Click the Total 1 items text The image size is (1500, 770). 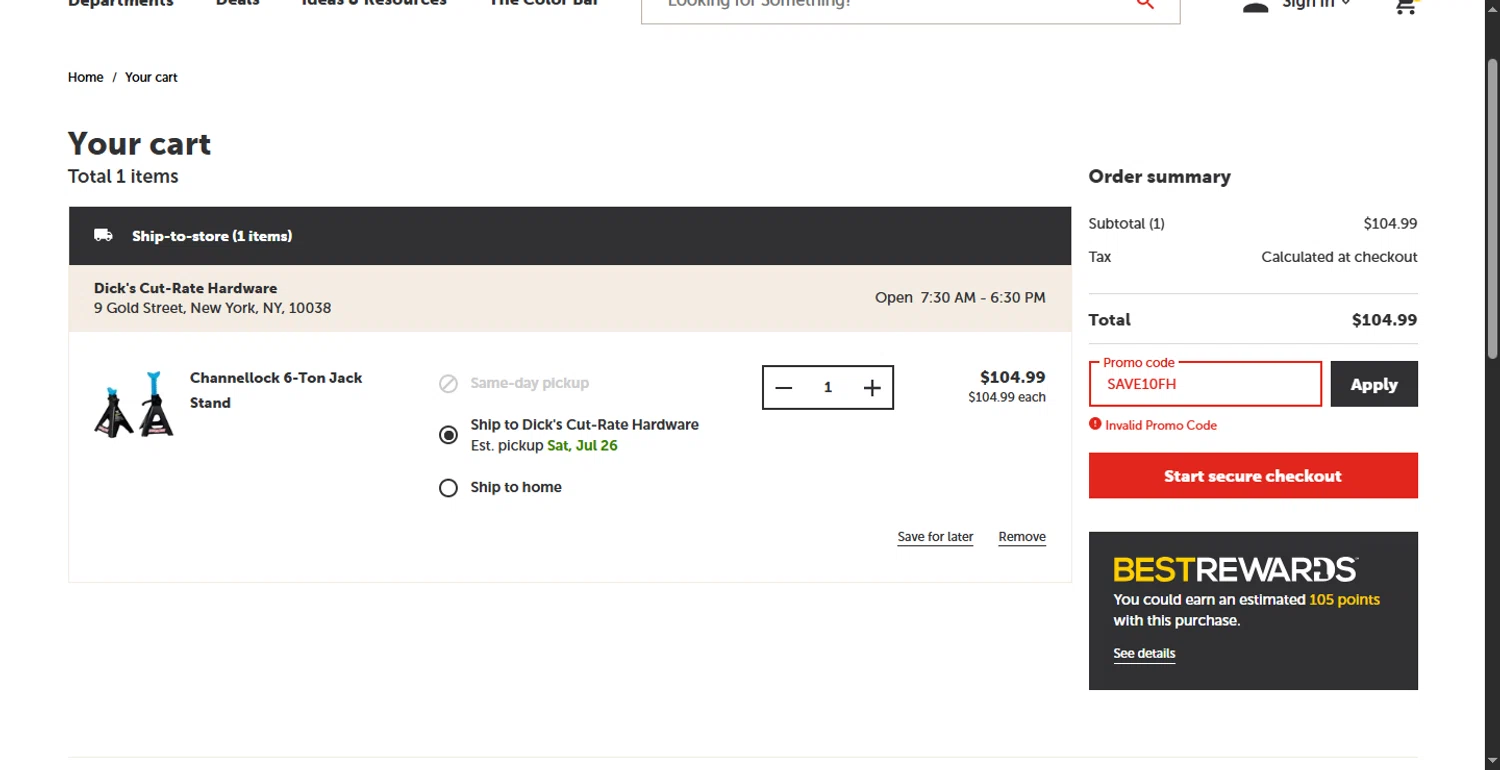tap(123, 177)
